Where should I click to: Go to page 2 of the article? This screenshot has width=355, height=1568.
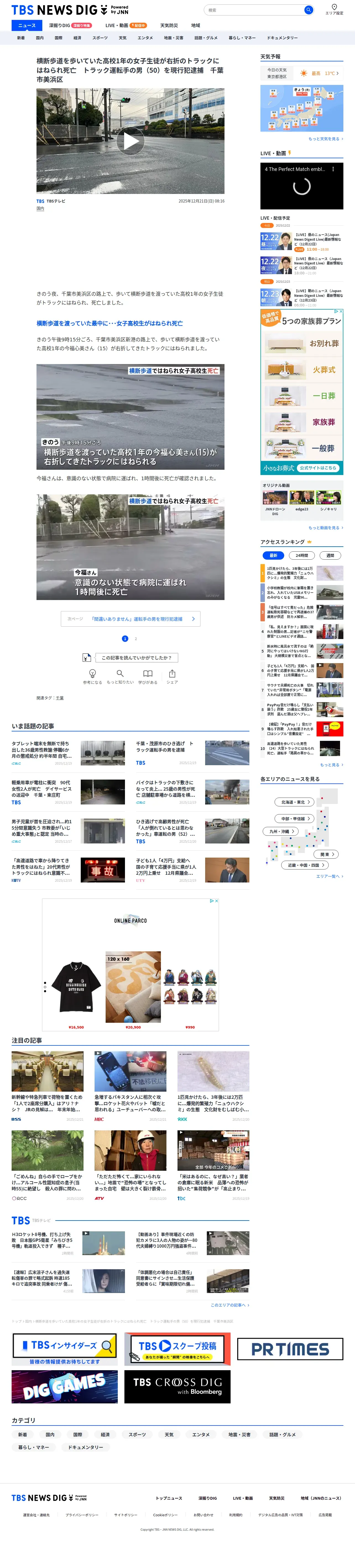(135, 638)
